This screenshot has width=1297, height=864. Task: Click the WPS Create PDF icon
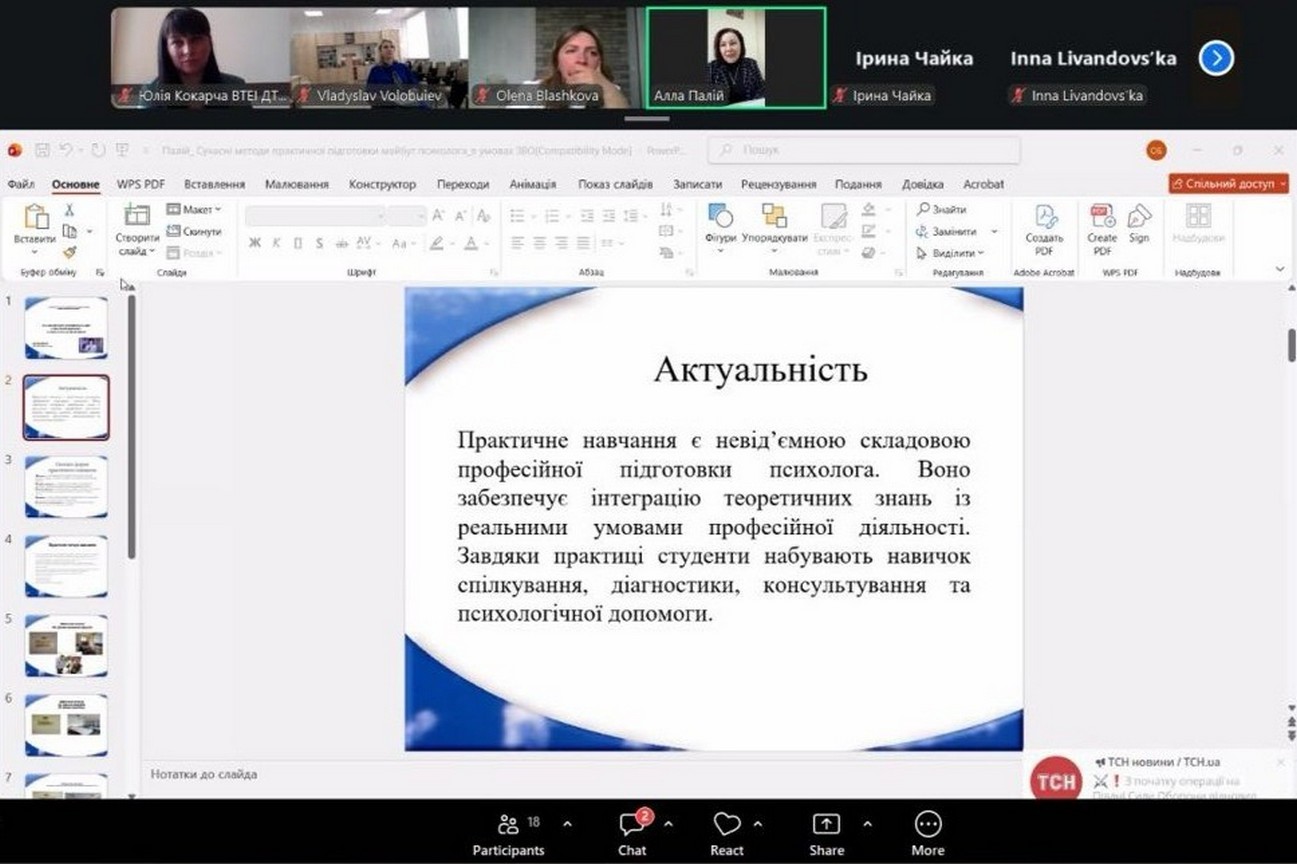1102,217
